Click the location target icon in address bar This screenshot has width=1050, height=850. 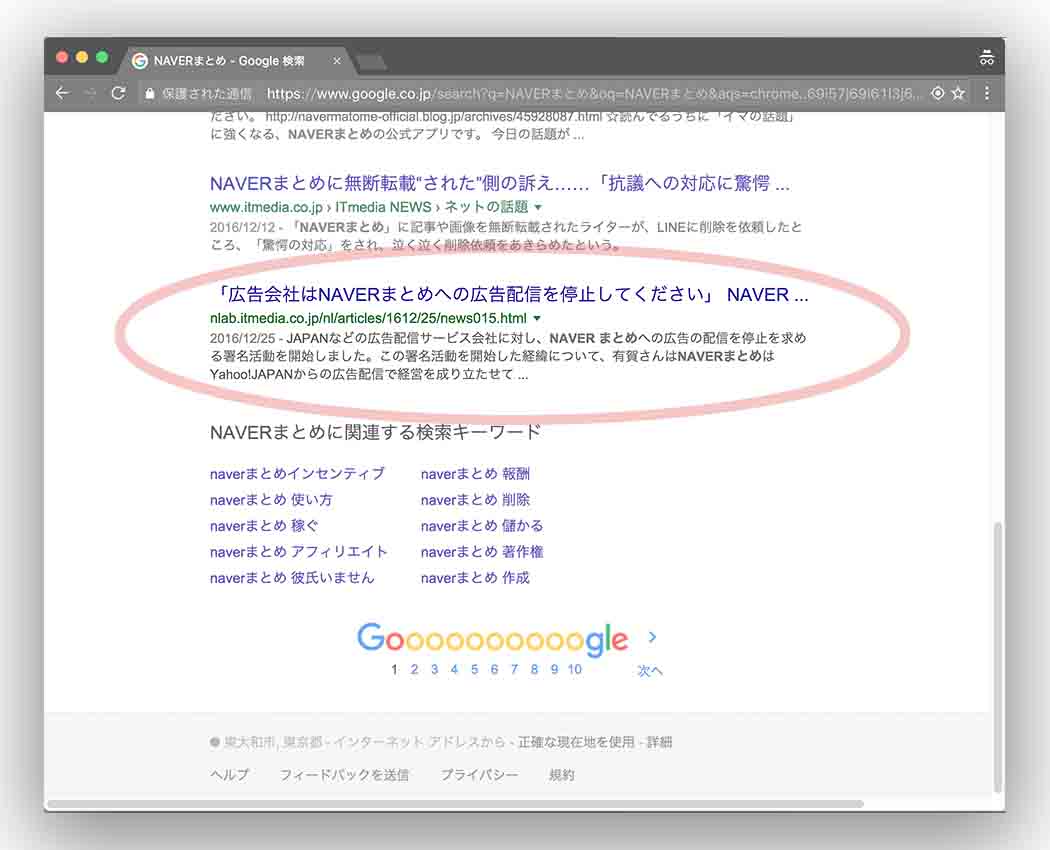click(x=938, y=93)
